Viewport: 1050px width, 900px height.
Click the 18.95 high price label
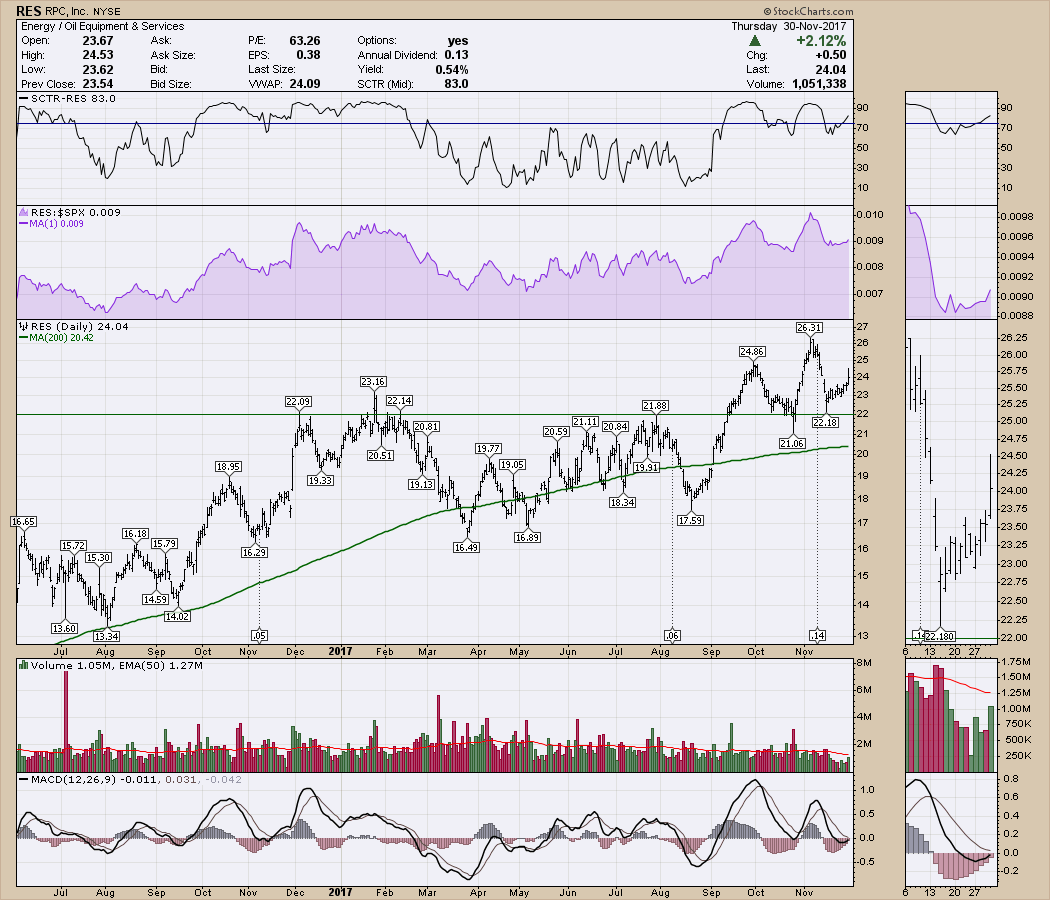pos(228,467)
